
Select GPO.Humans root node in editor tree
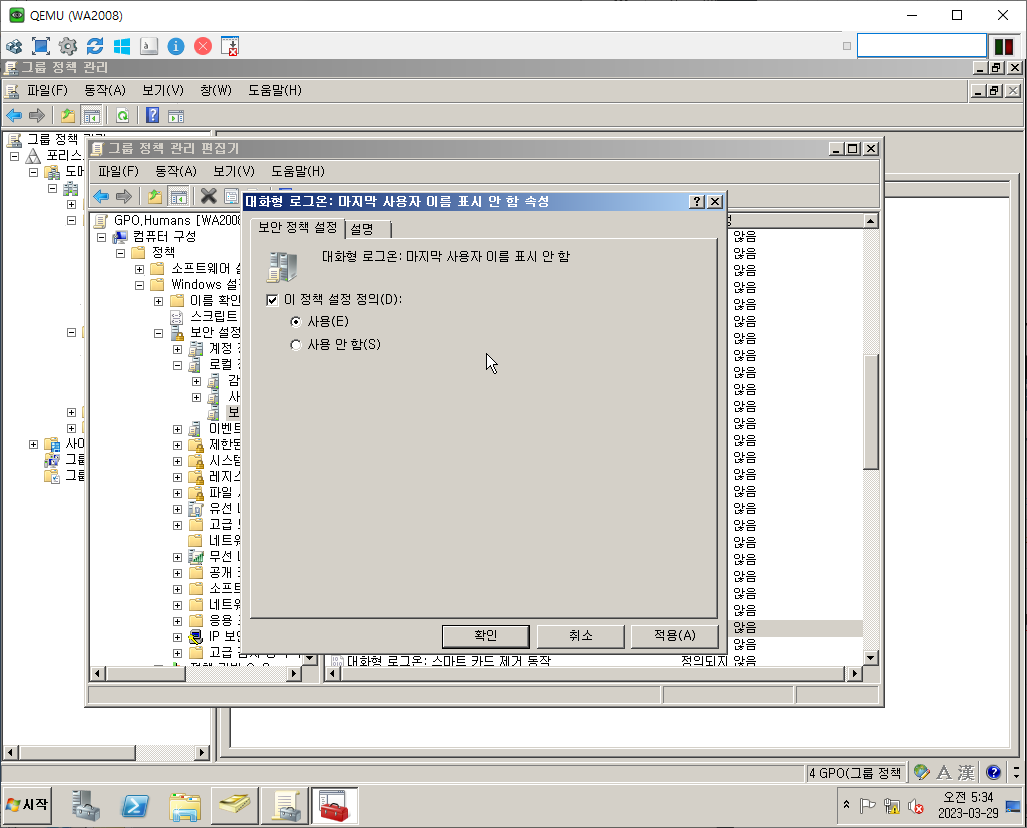[x=177, y=221]
